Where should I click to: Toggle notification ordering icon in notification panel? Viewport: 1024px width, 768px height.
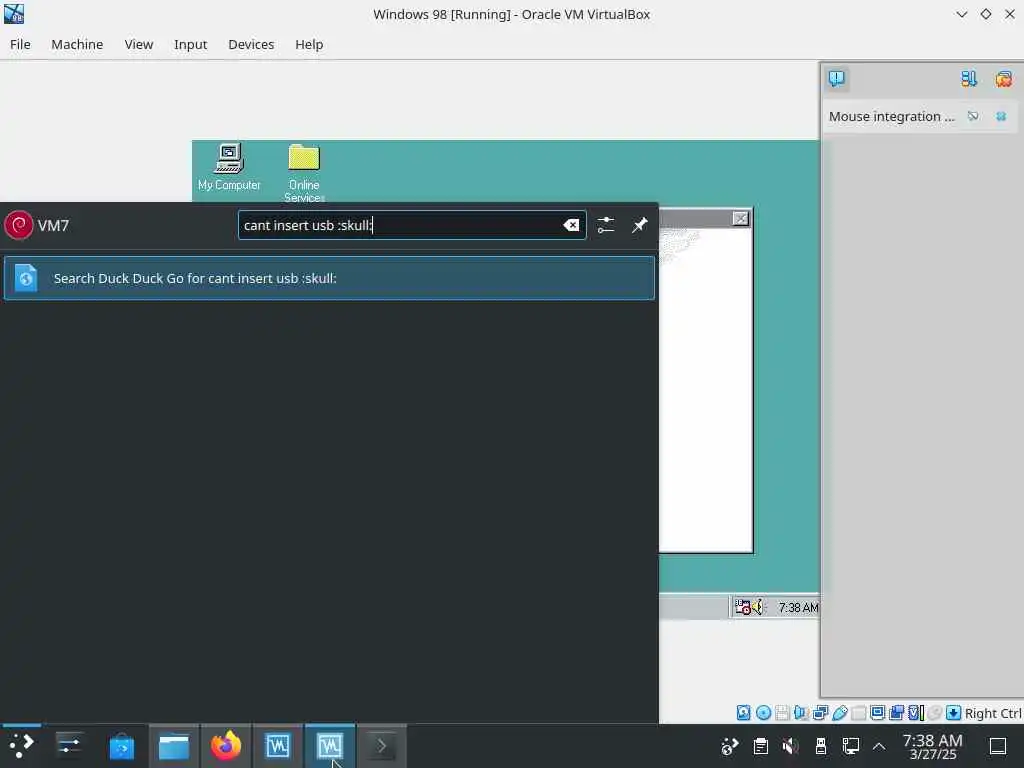pos(969,79)
